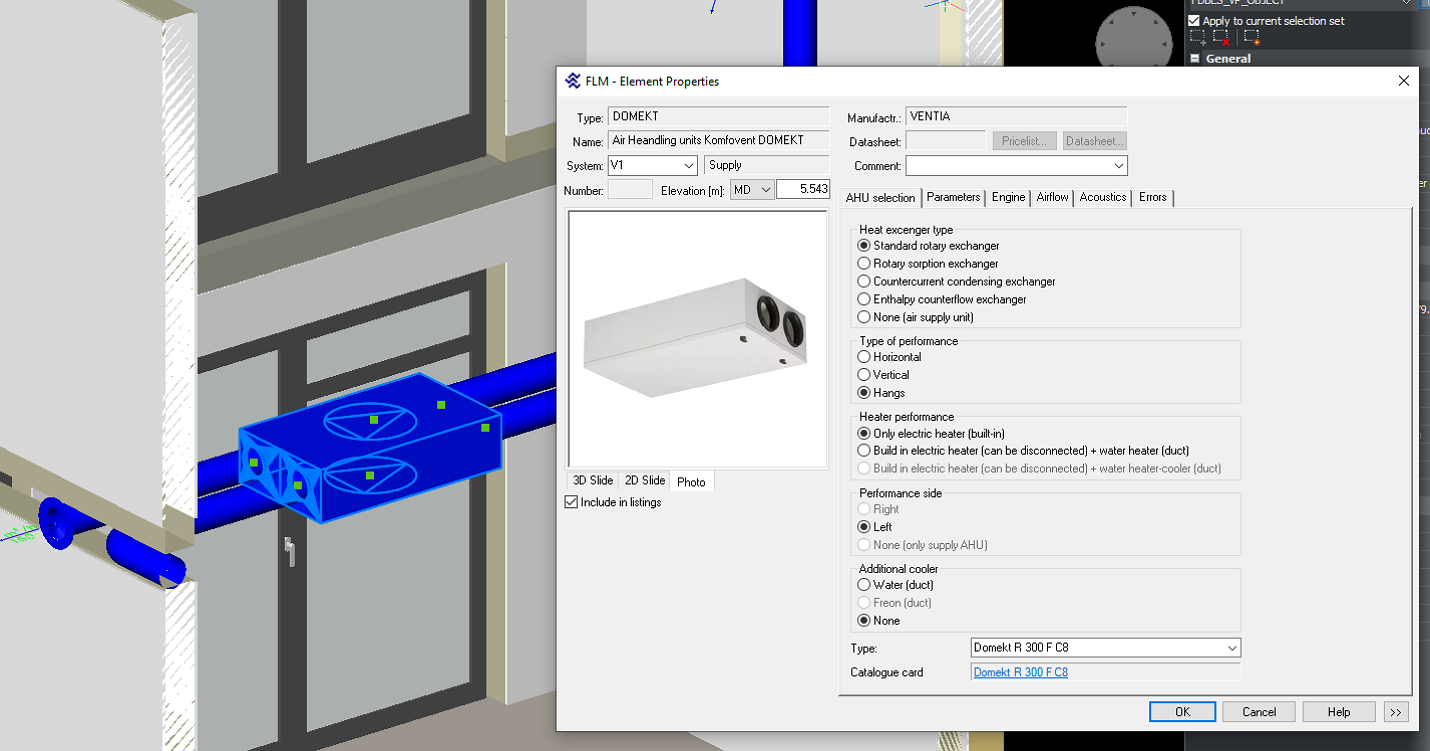Open the System V1 dropdown
Viewport: 1430px width, 751px height.
click(652, 165)
